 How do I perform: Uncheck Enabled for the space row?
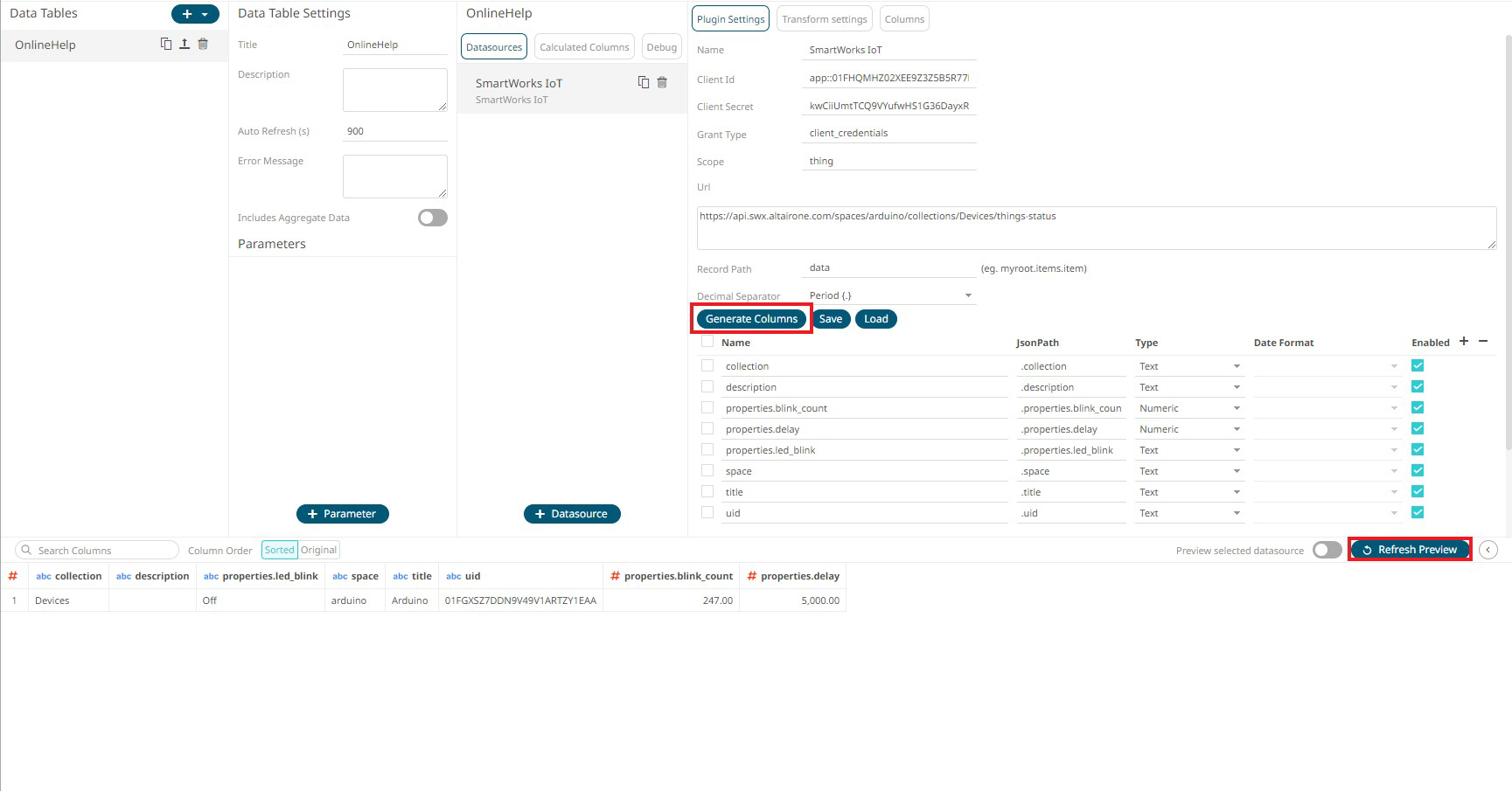tap(1418, 470)
